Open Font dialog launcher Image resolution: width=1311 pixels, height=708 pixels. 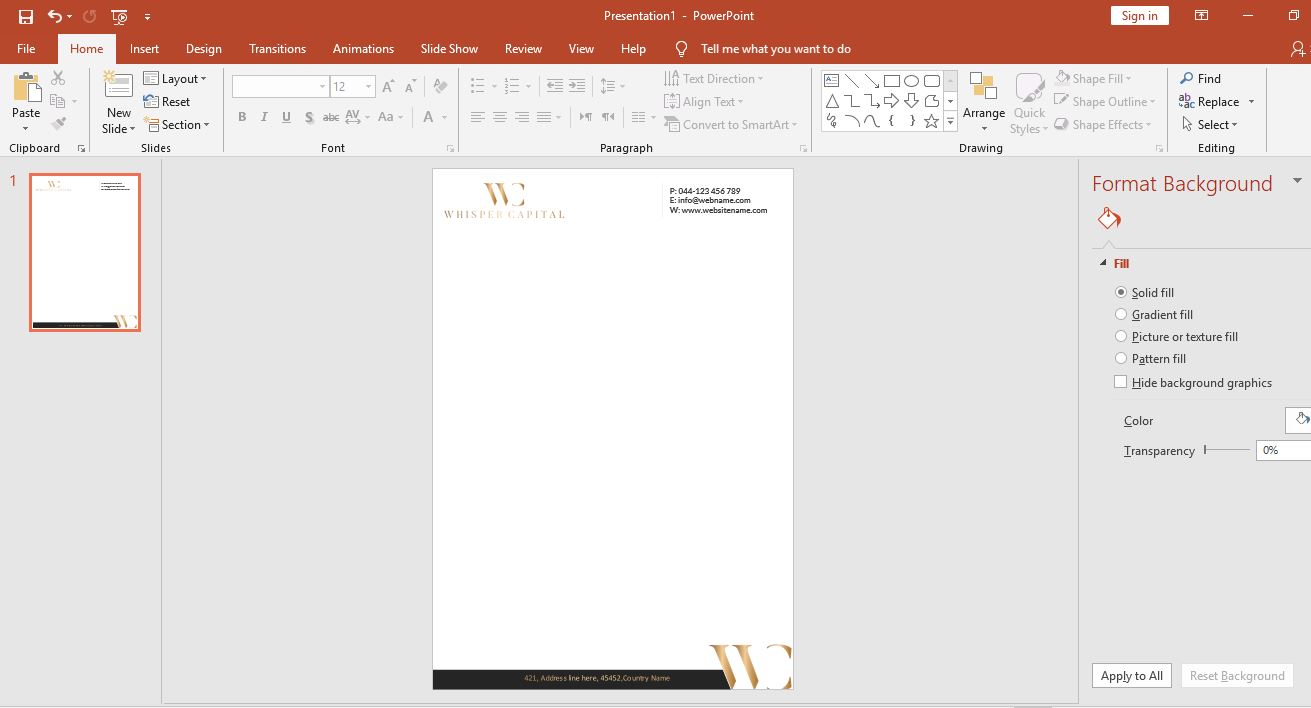[450, 148]
